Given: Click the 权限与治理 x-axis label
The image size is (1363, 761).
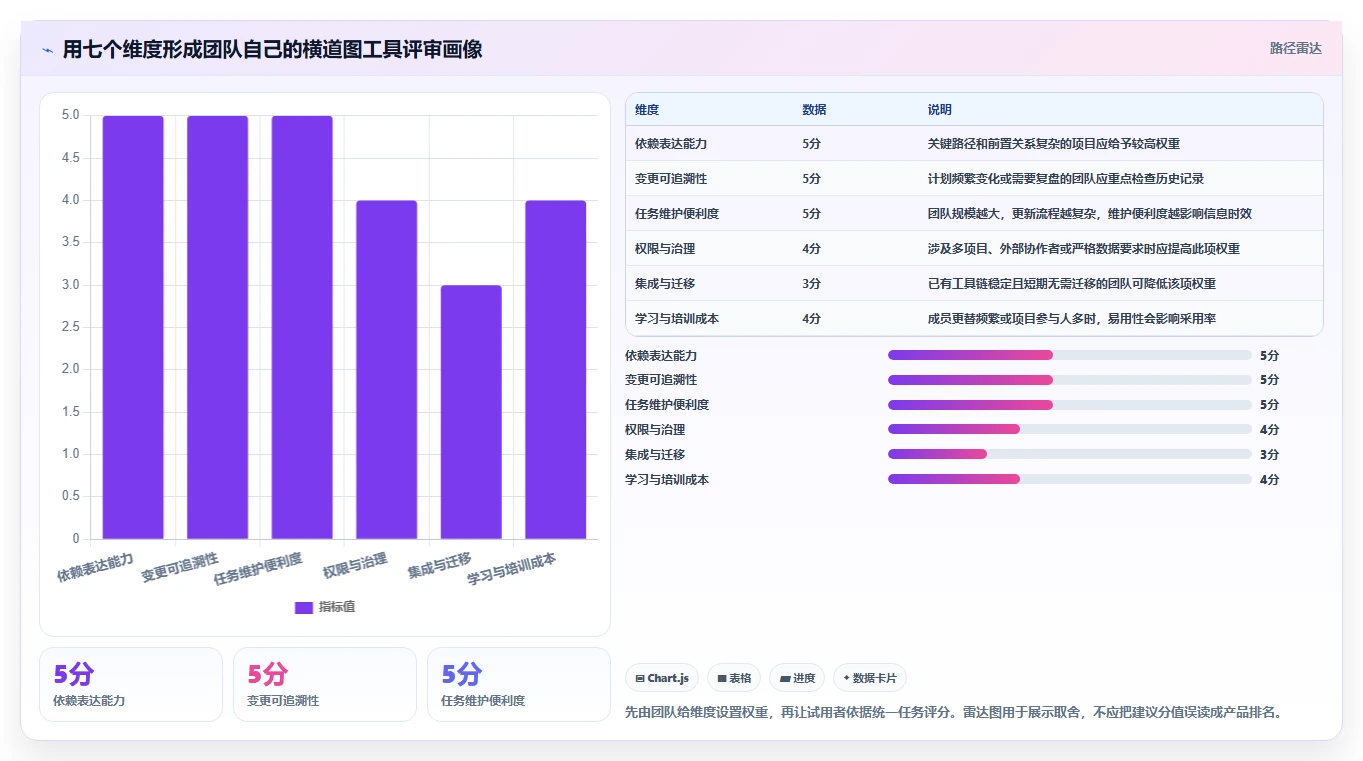Looking at the screenshot, I should pos(355,565).
